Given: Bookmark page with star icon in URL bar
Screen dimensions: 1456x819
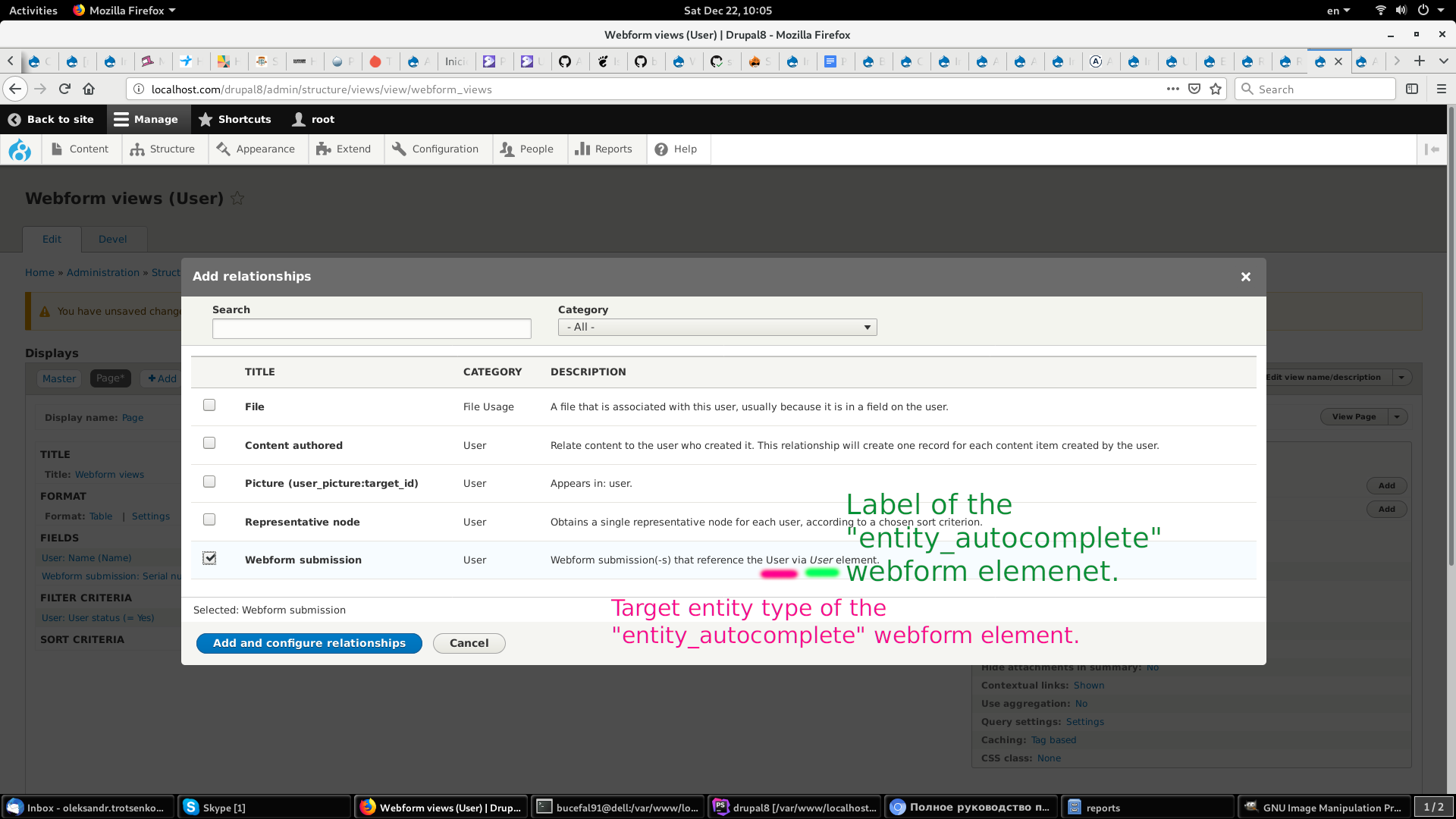Looking at the screenshot, I should 1216,89.
